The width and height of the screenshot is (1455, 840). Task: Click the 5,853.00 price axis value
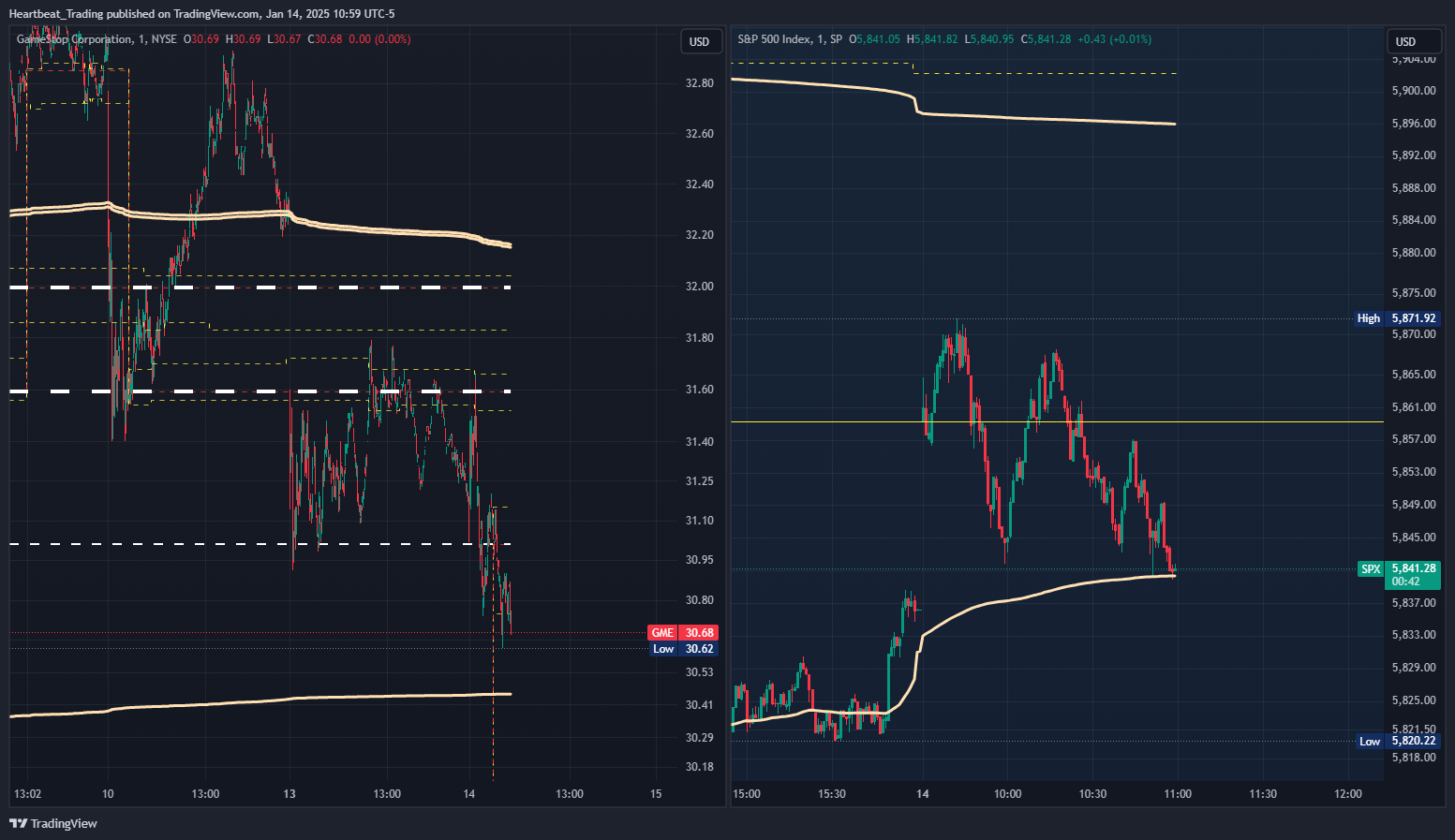[x=1414, y=472]
